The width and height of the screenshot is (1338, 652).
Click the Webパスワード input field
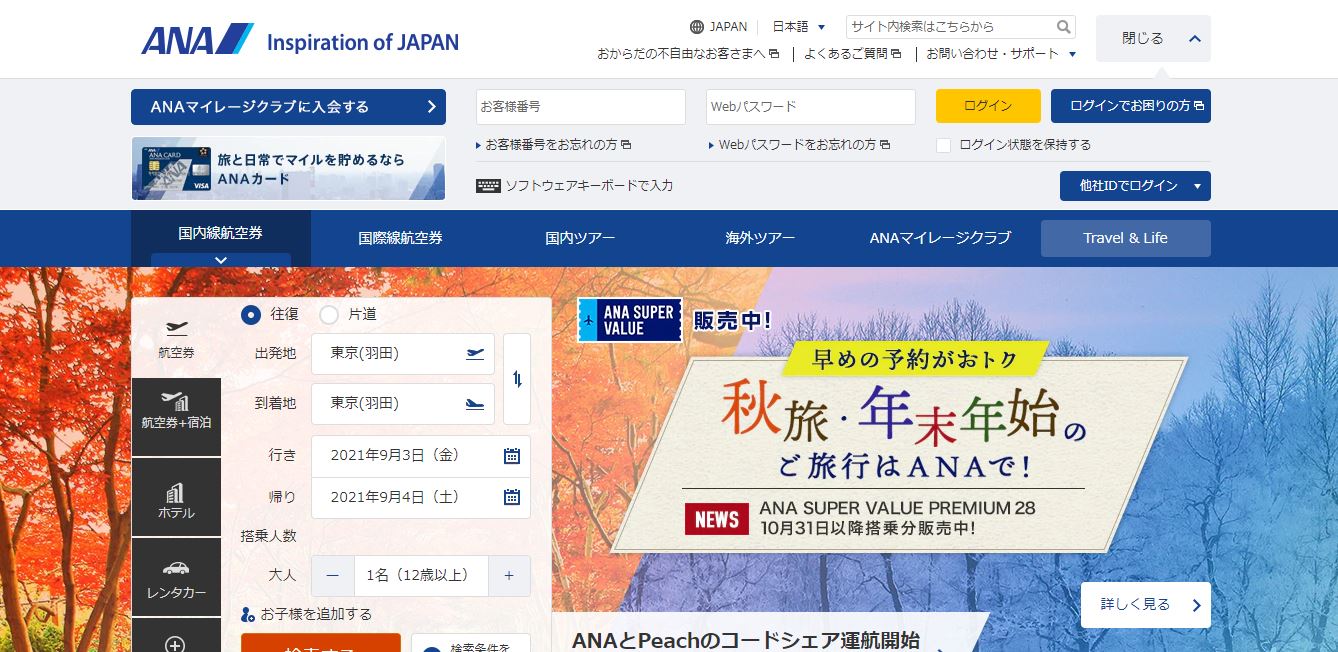coord(811,107)
